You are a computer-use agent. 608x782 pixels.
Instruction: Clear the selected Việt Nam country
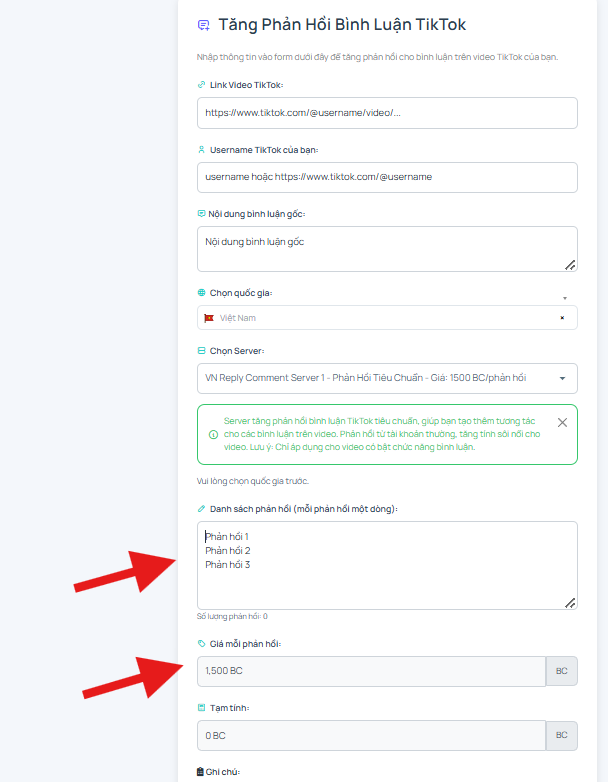tap(562, 318)
